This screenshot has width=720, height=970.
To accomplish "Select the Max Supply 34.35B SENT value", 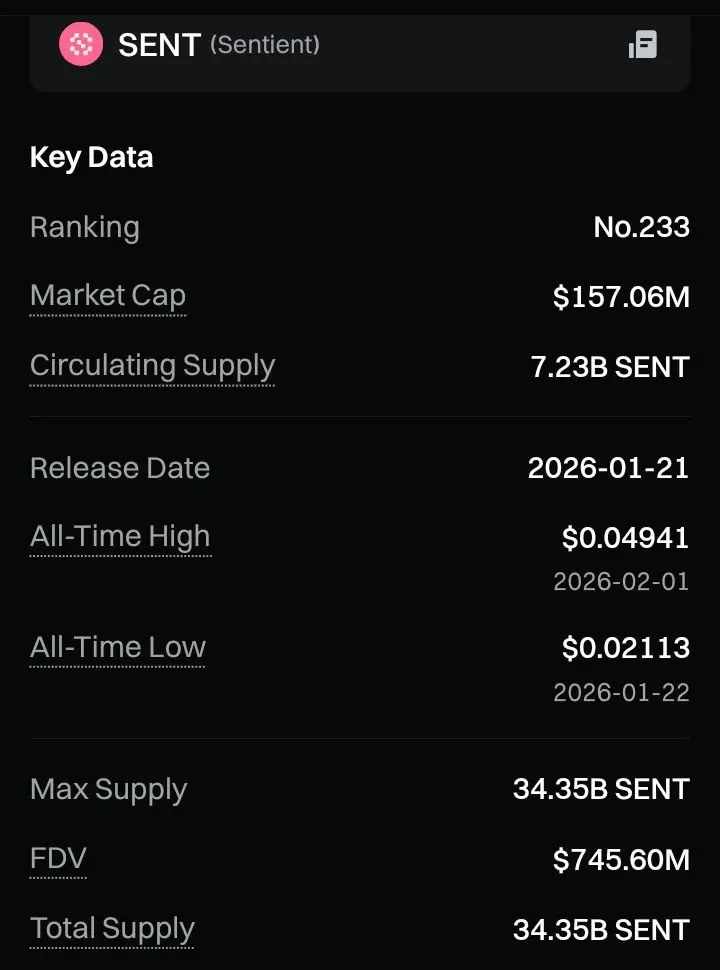I will [x=601, y=789].
